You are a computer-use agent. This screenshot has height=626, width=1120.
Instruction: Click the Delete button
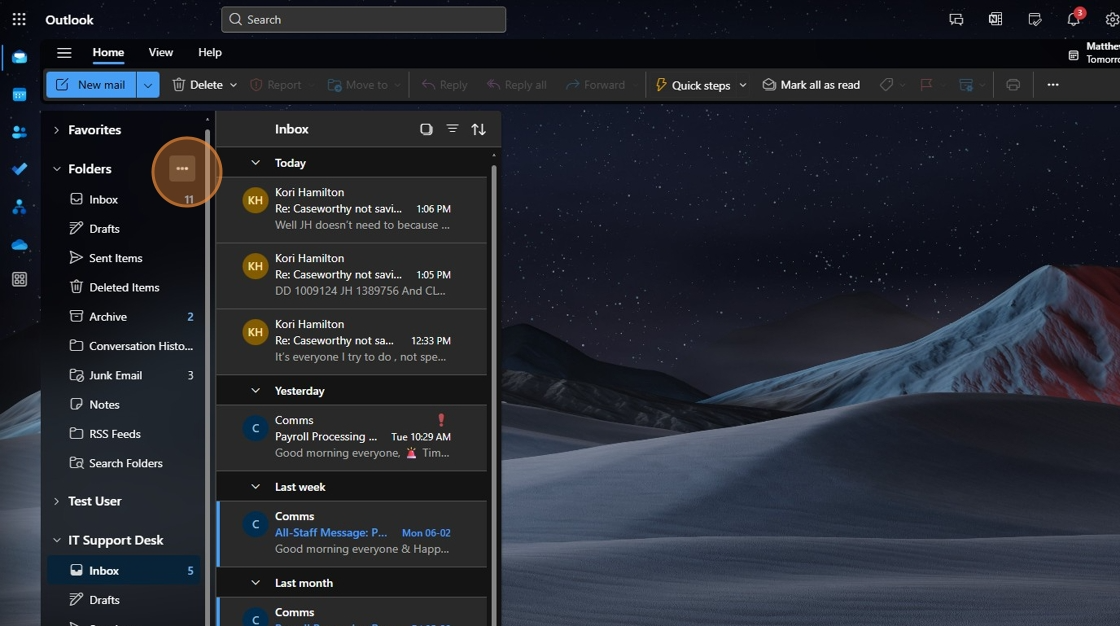pyautogui.click(x=197, y=85)
